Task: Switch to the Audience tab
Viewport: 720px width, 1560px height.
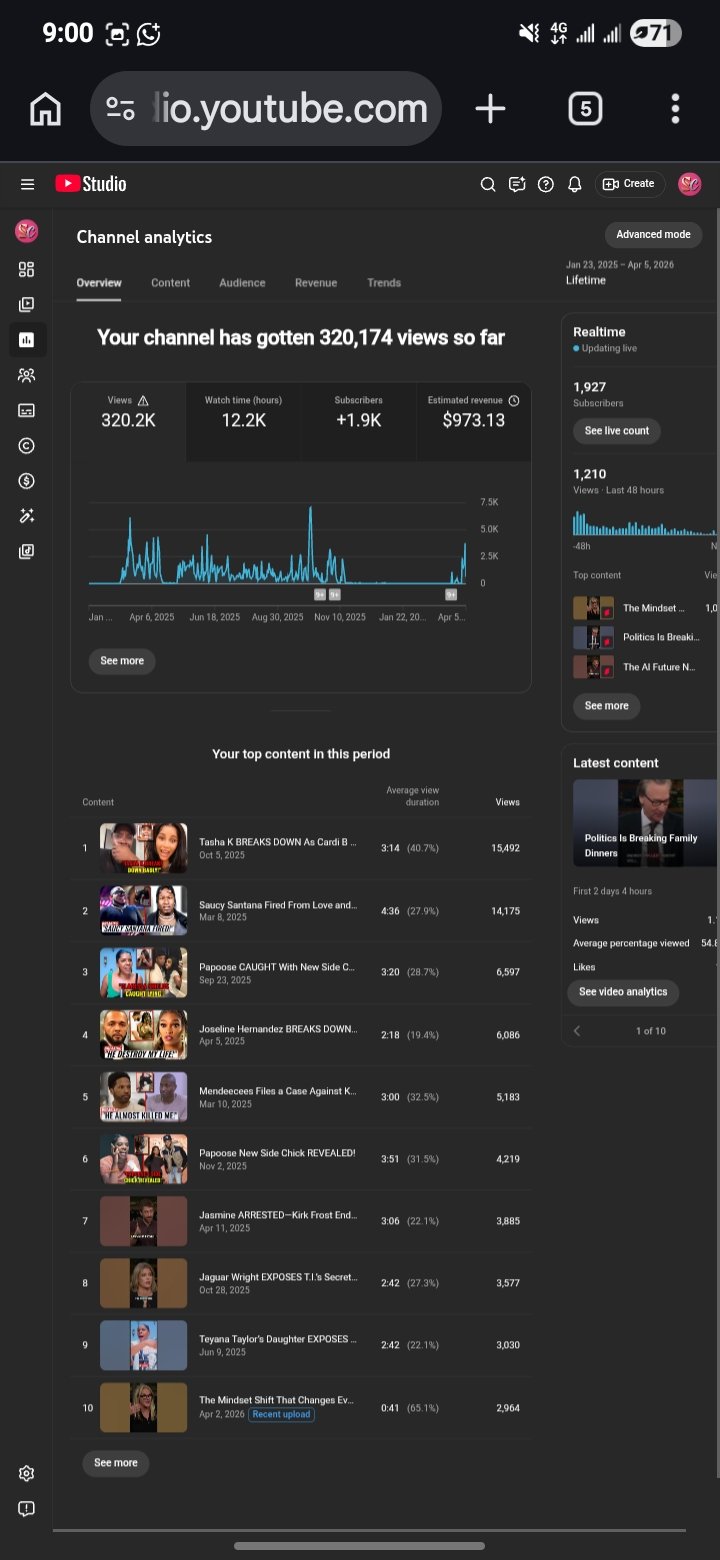Action: pyautogui.click(x=242, y=283)
